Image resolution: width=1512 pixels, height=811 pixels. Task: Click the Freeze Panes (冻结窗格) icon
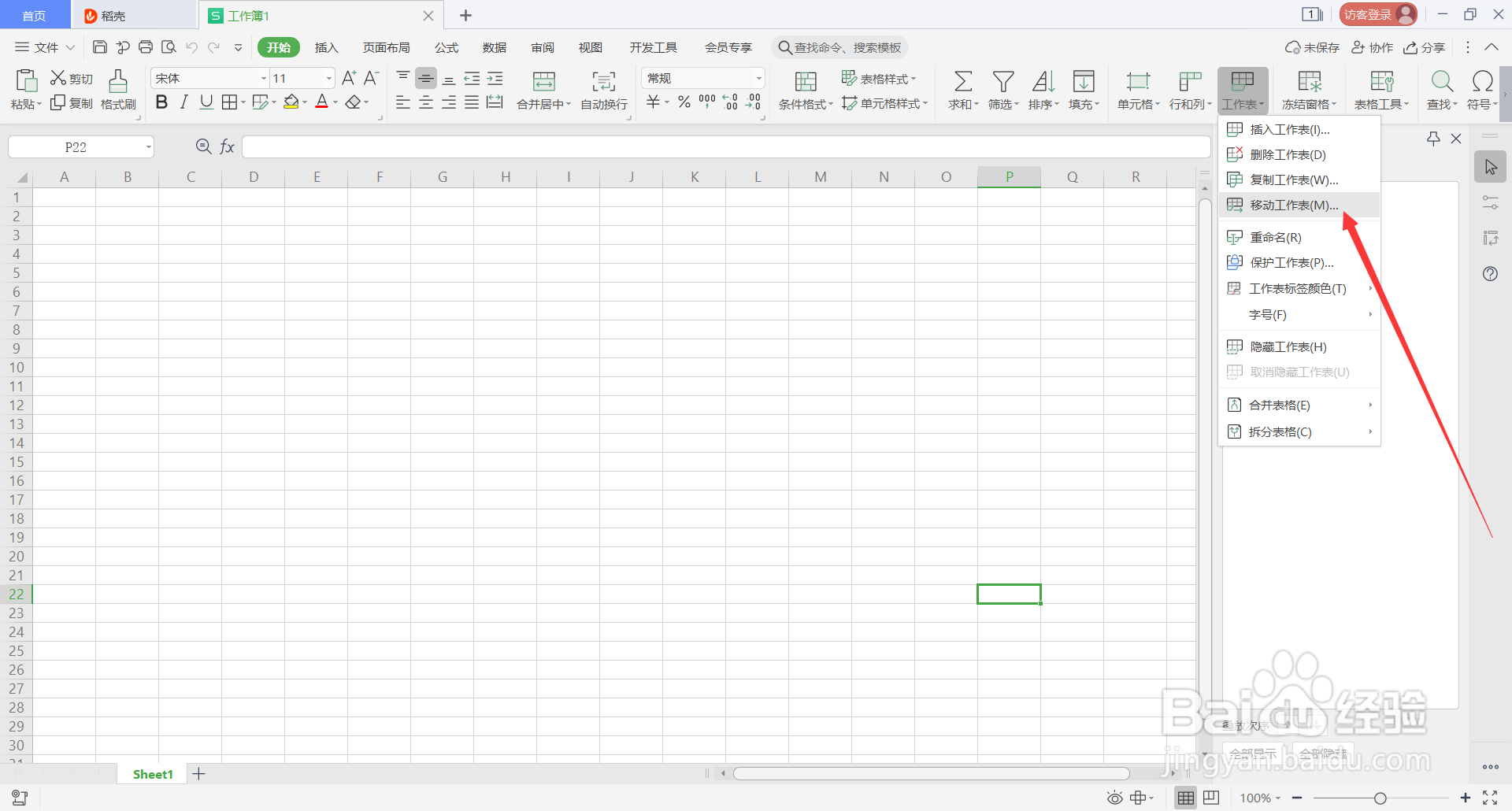point(1310,81)
